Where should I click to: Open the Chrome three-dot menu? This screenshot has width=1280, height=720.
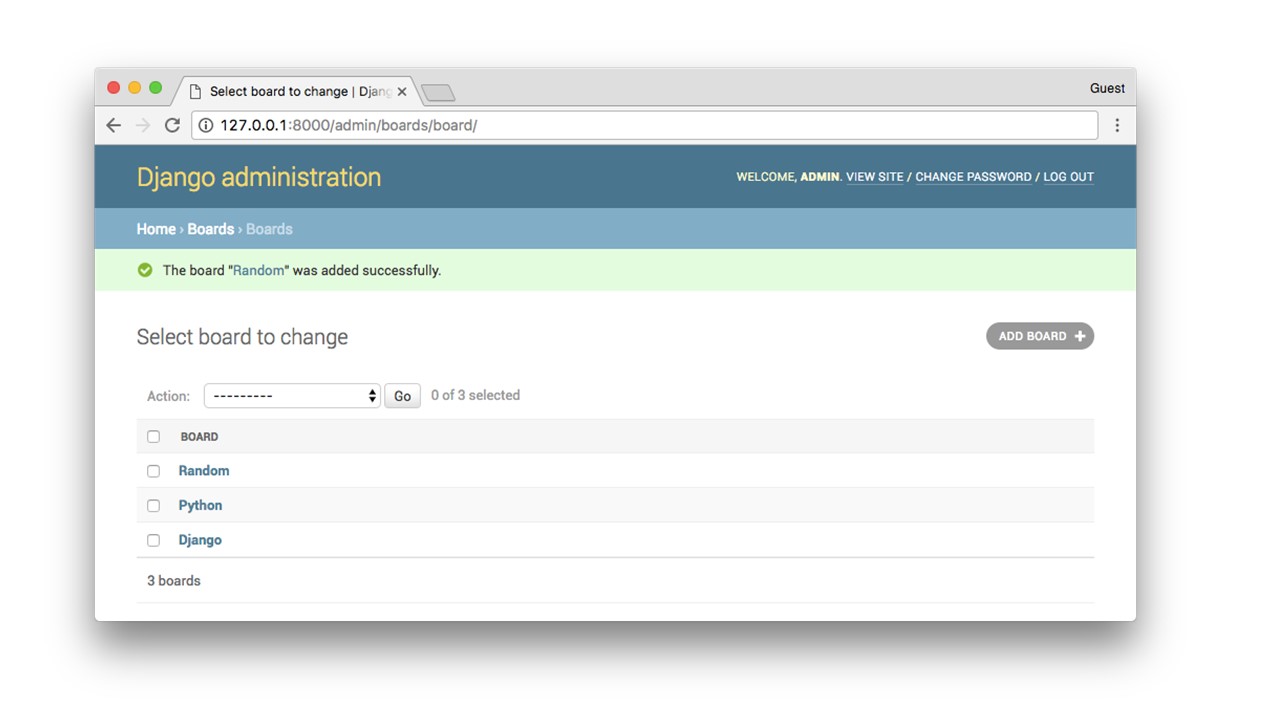click(1117, 125)
